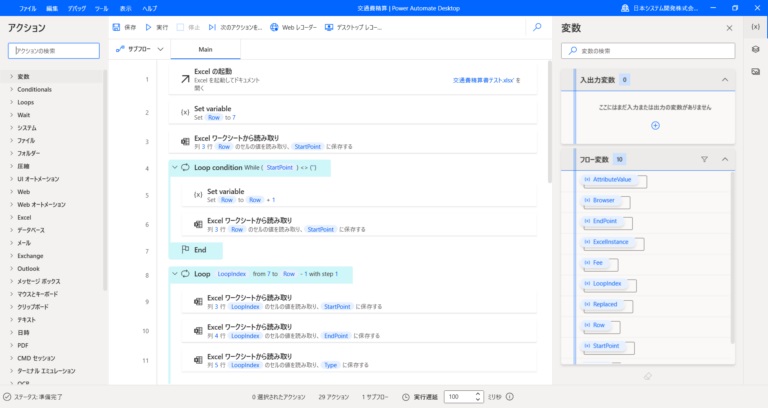The height and width of the screenshot is (408, 768).
Task: Click the Save (保存) toolbar icon
Action: pyautogui.click(x=116, y=27)
